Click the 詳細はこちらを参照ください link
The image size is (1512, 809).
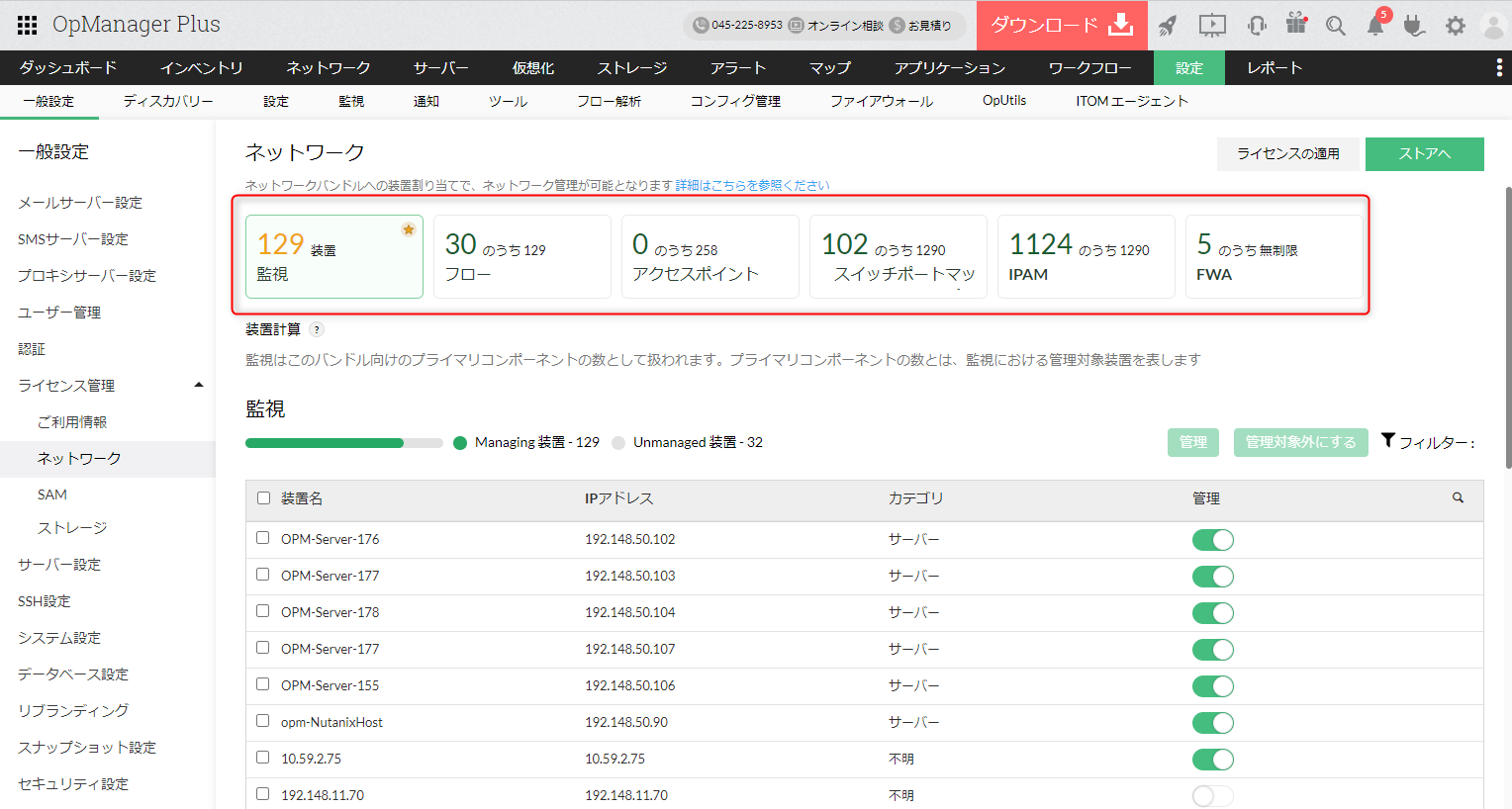pos(752,185)
